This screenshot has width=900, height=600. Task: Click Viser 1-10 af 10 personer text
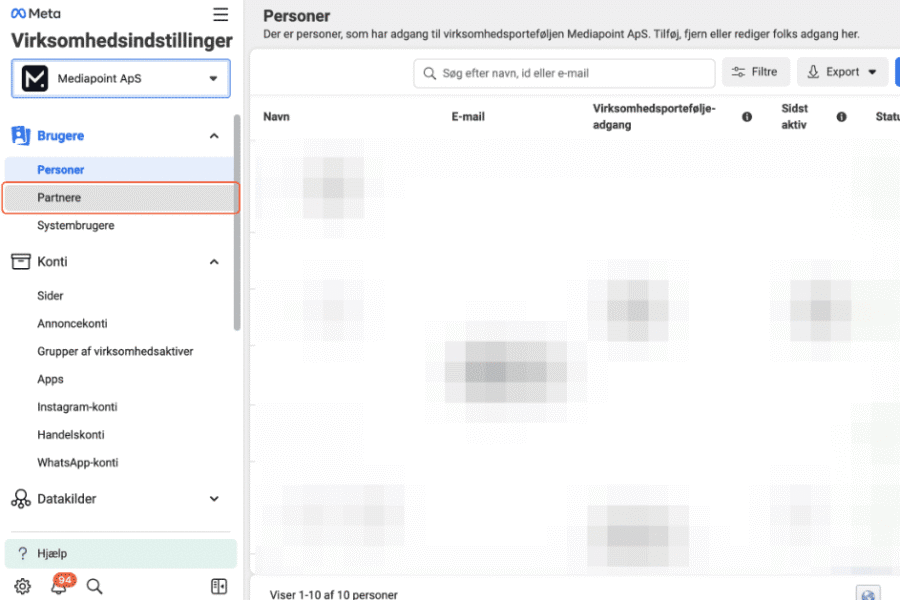(x=333, y=594)
